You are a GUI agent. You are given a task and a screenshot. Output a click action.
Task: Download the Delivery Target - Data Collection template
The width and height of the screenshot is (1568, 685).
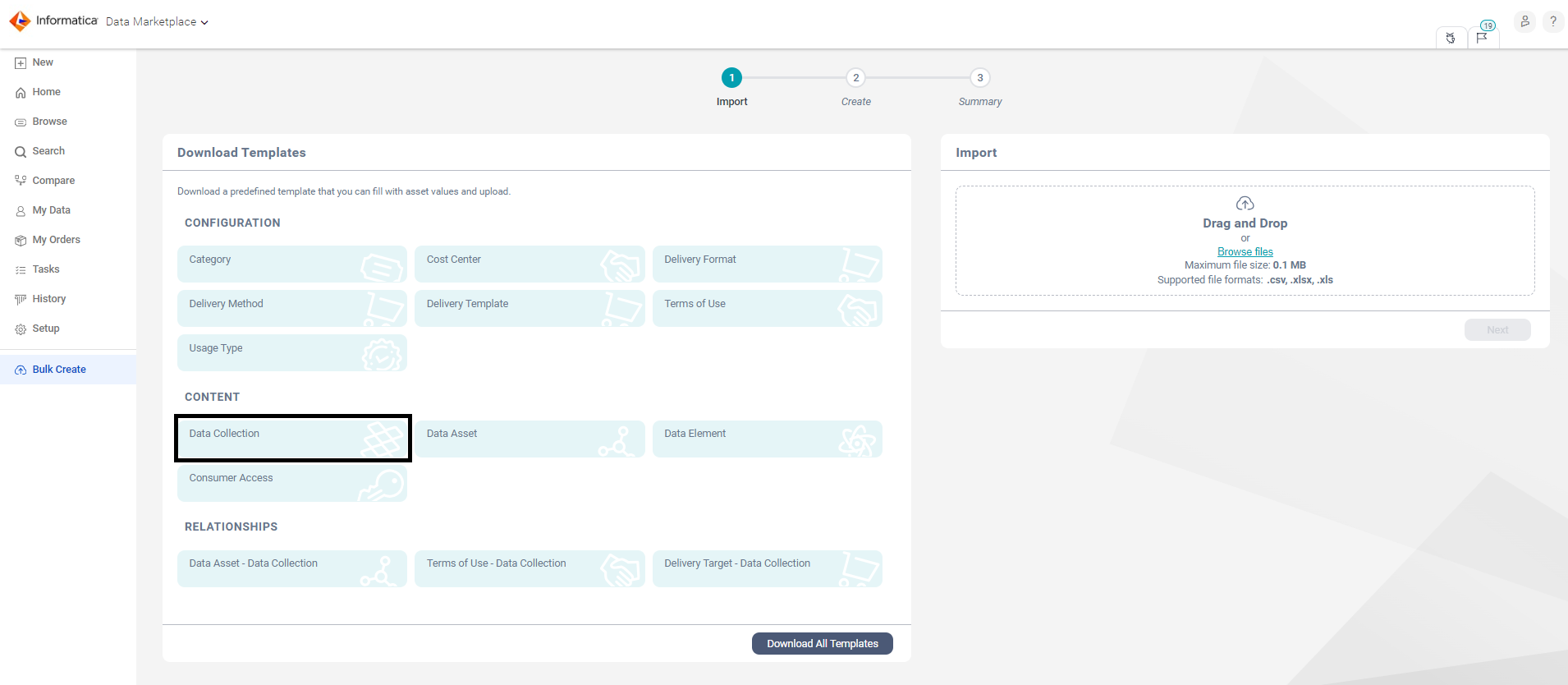(x=768, y=568)
